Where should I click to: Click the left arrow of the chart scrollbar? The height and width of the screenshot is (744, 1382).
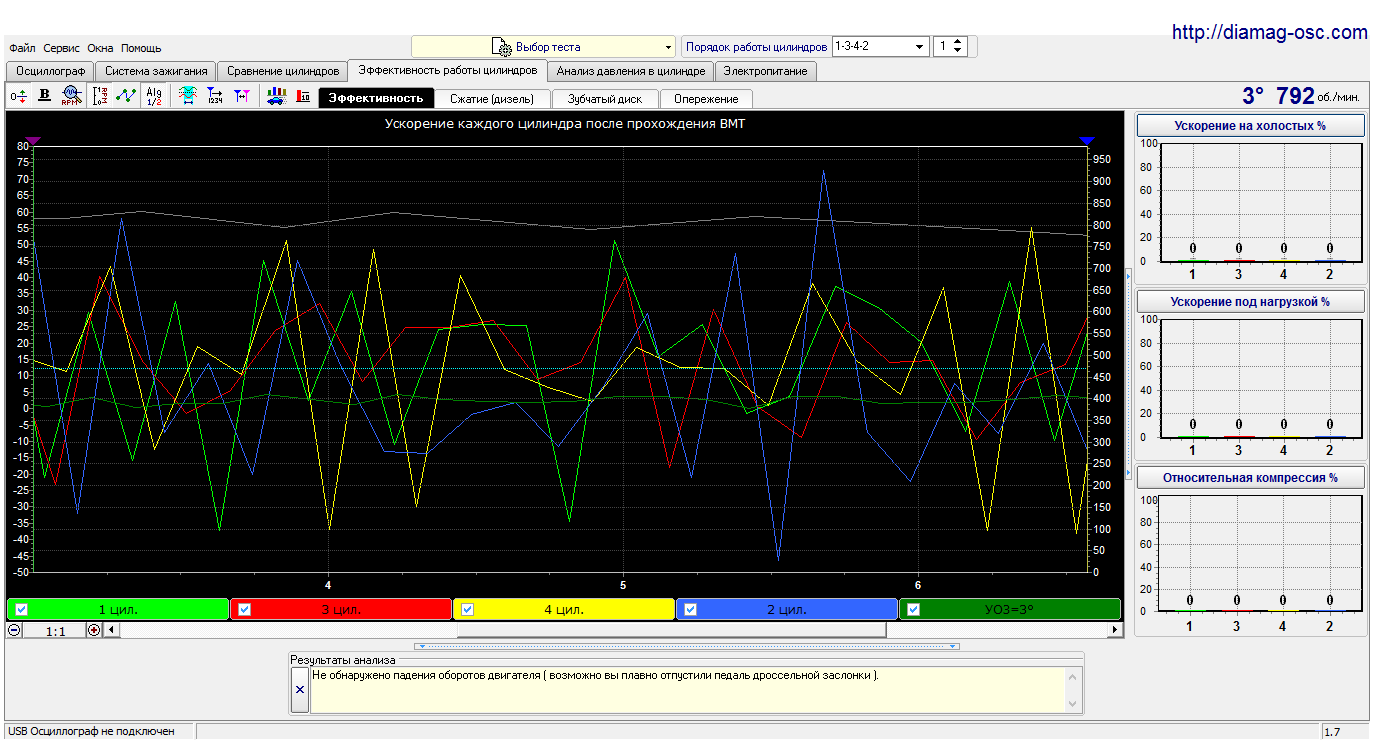111,630
